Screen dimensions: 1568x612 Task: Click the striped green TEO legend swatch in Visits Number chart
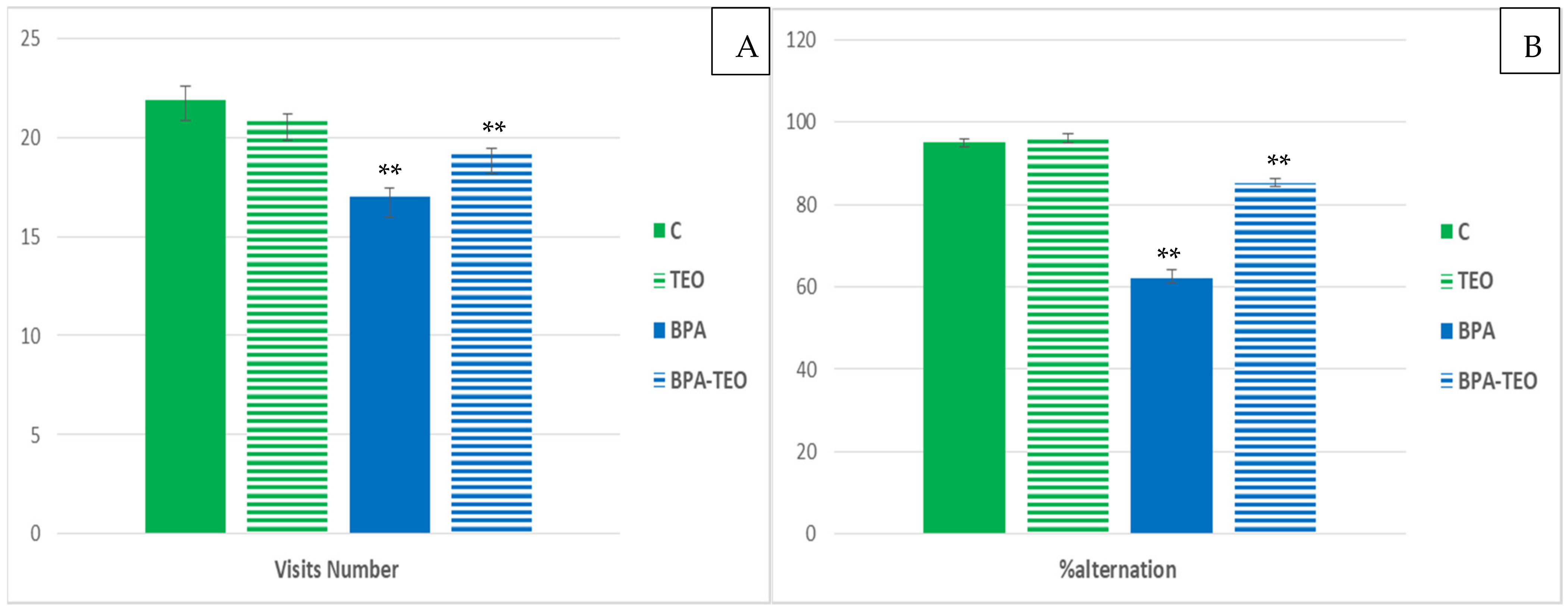pyautogui.click(x=659, y=280)
